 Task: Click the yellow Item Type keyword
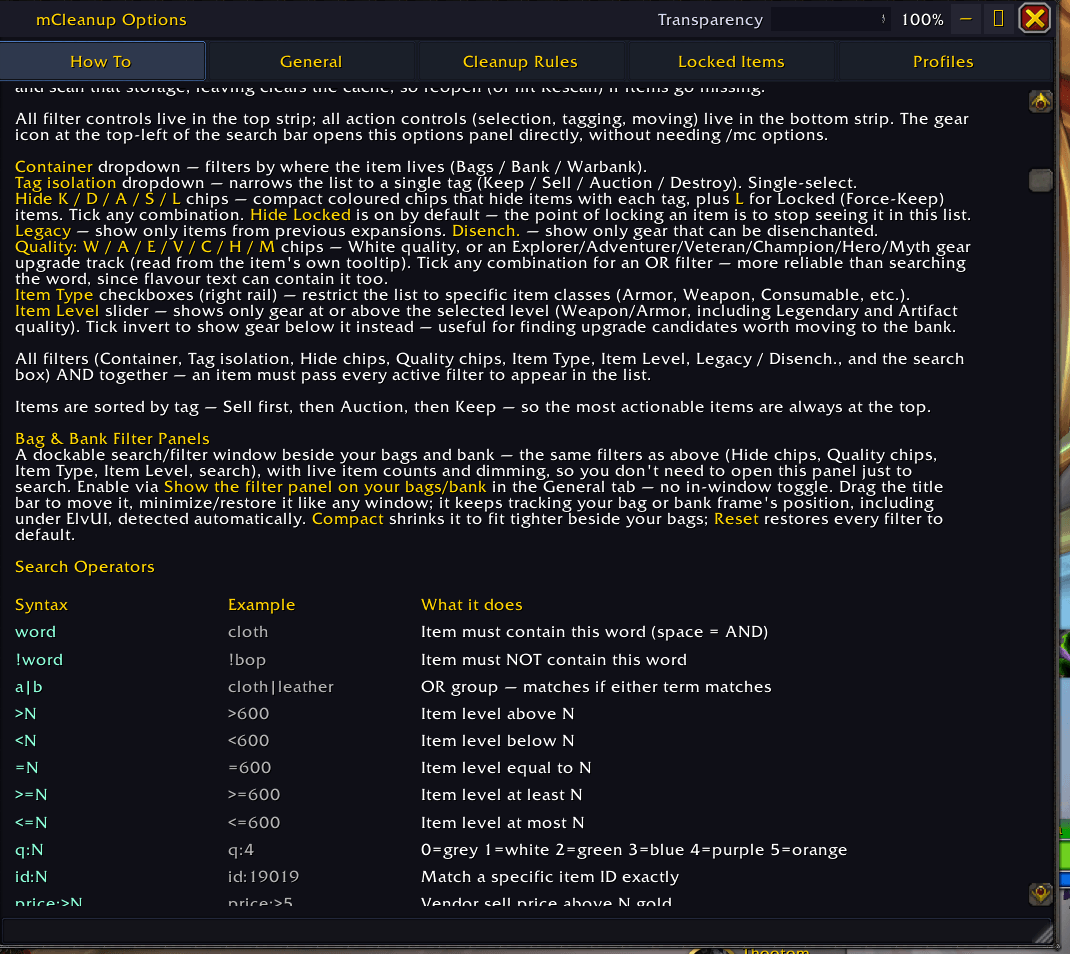pos(54,295)
